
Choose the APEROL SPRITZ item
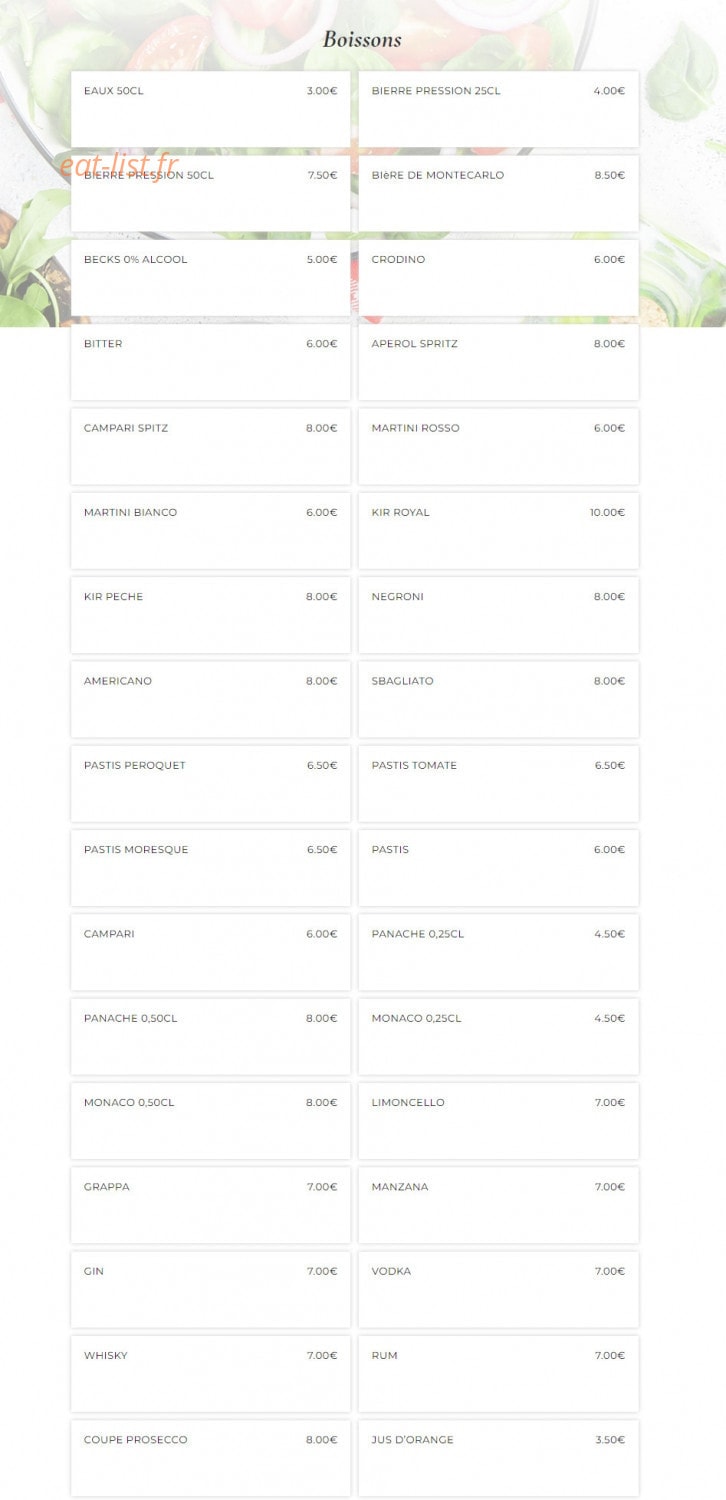click(x=498, y=362)
